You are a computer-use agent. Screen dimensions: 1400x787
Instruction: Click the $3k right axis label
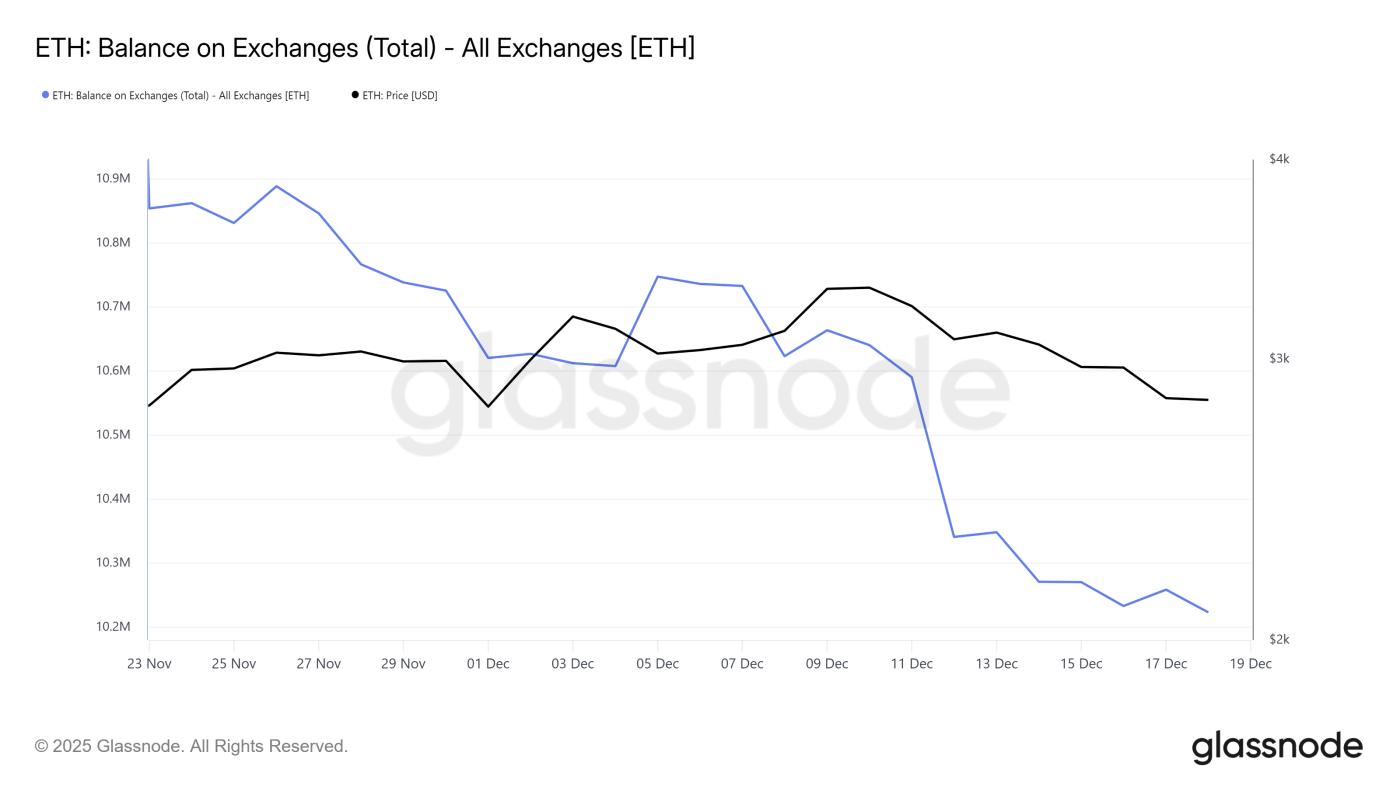pos(1279,358)
